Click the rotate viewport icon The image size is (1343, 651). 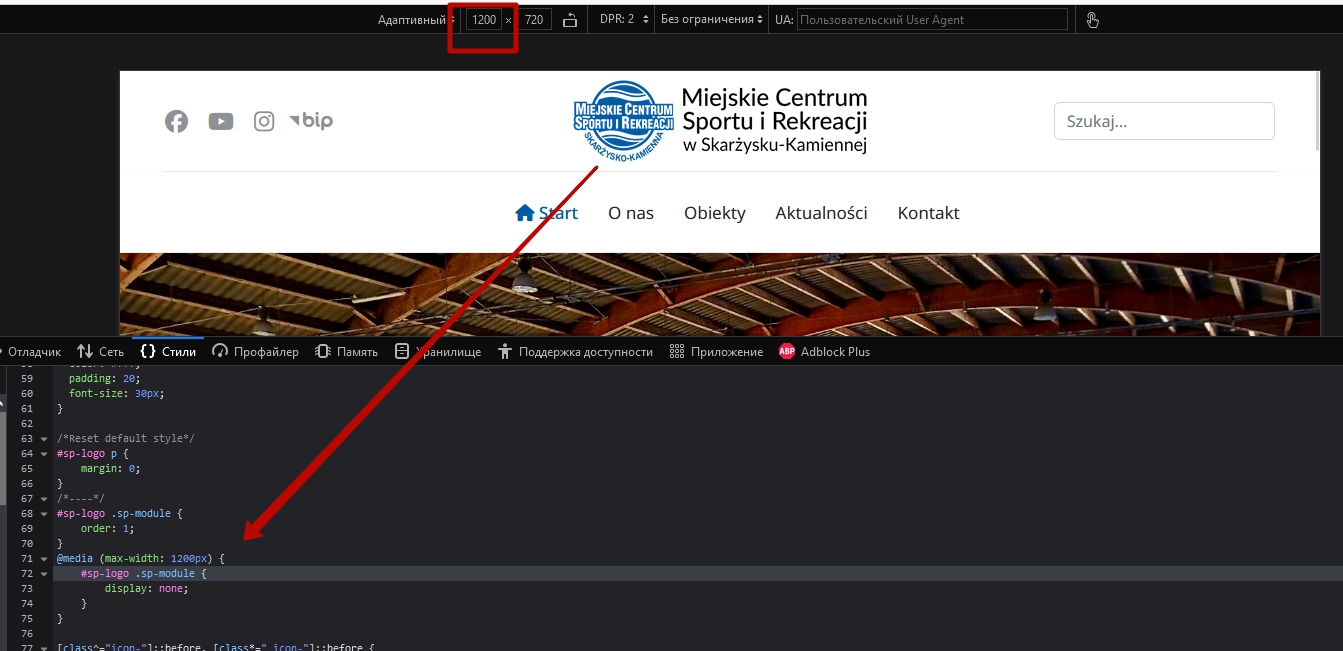(570, 20)
